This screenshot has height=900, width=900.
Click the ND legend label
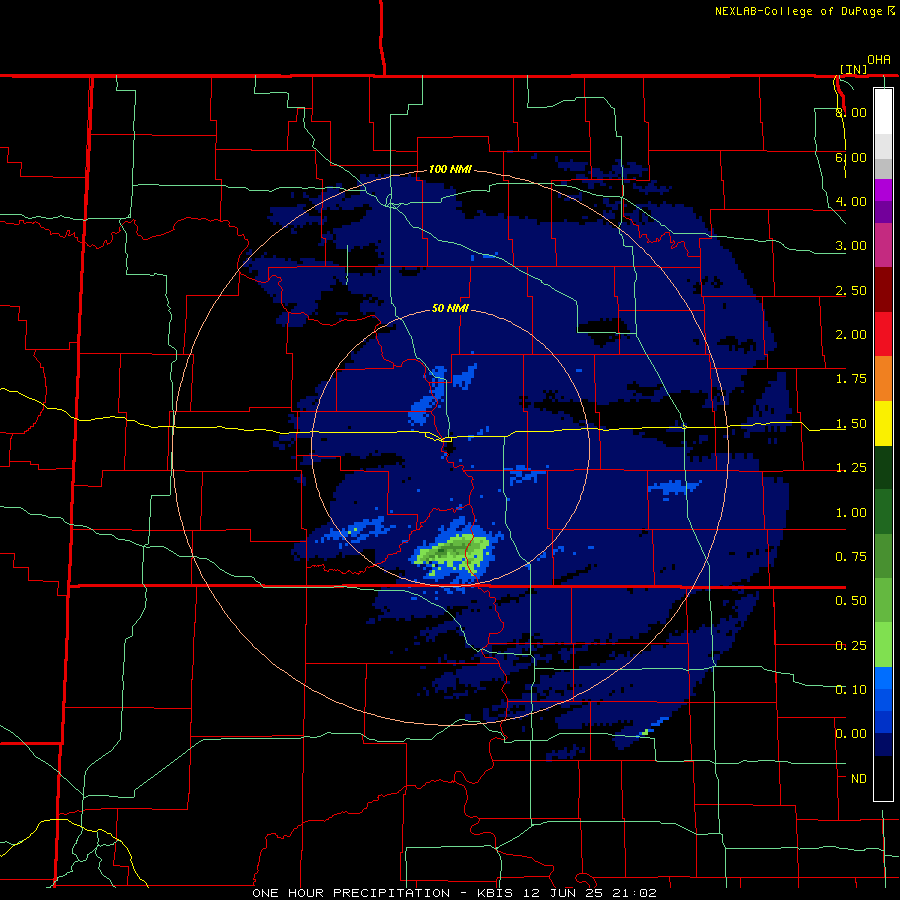[x=859, y=779]
